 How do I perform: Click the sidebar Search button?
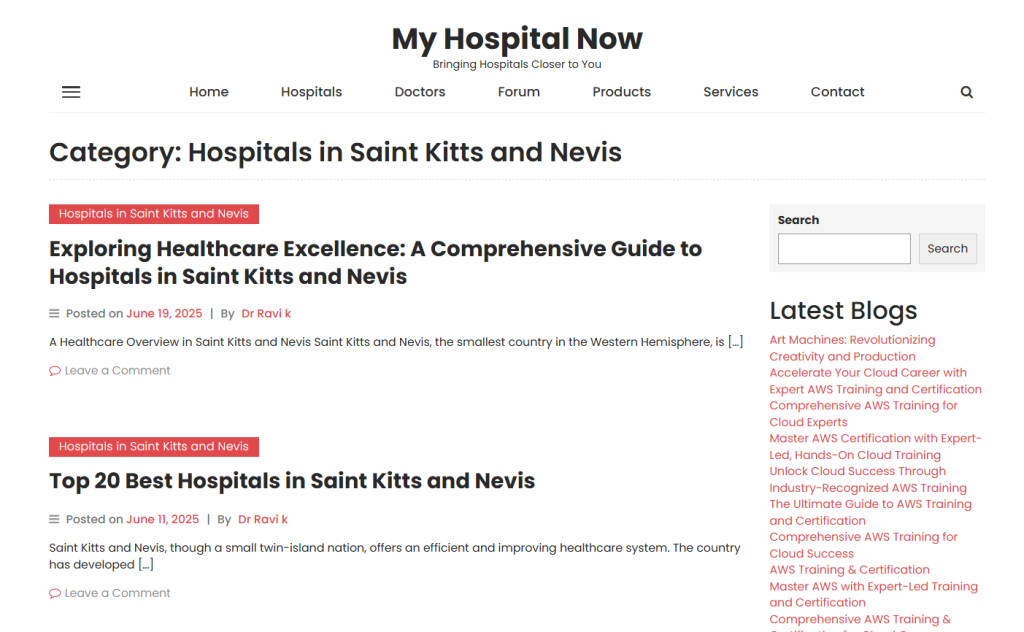click(947, 249)
